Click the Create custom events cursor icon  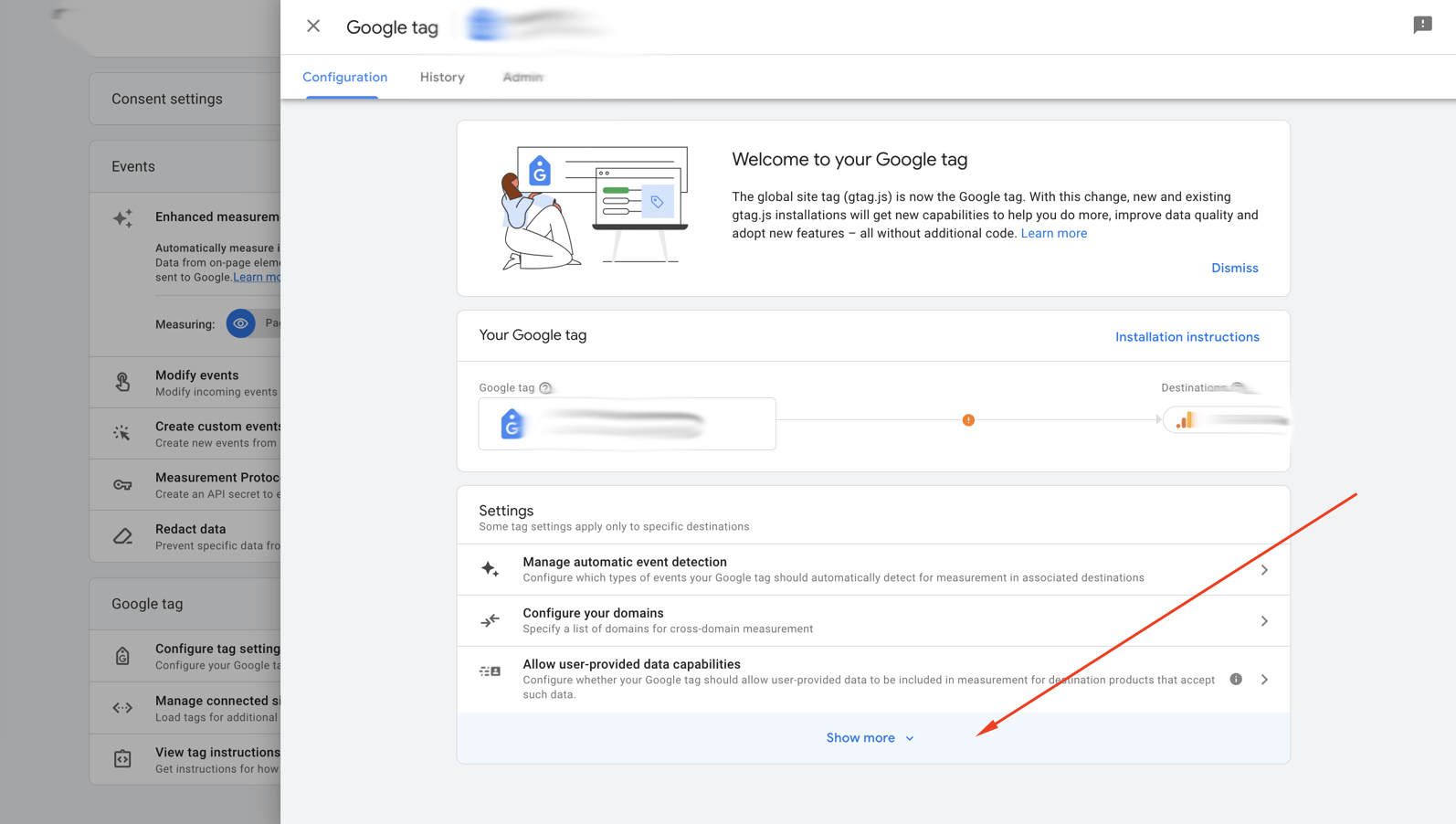tap(122, 433)
